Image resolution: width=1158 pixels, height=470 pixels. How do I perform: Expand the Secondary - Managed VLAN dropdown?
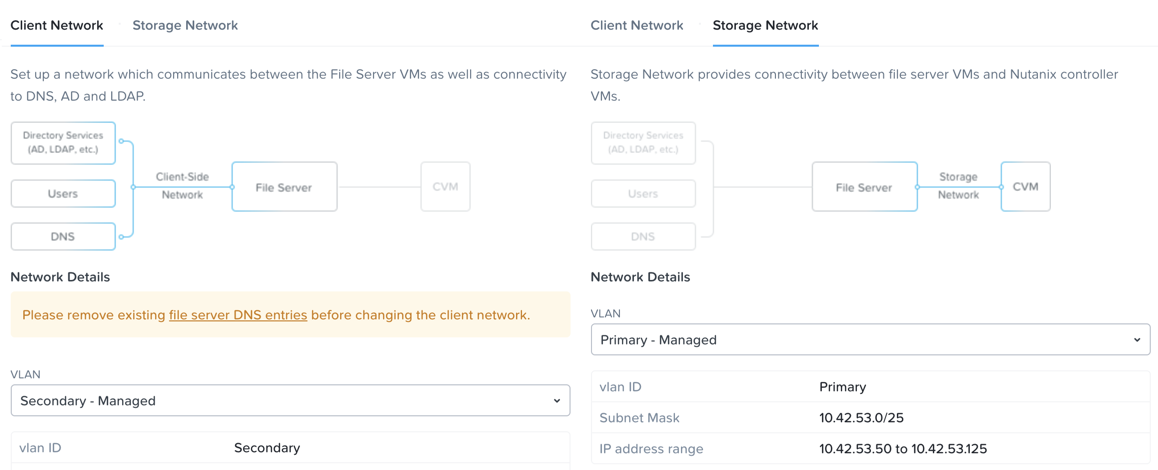[x=290, y=401]
